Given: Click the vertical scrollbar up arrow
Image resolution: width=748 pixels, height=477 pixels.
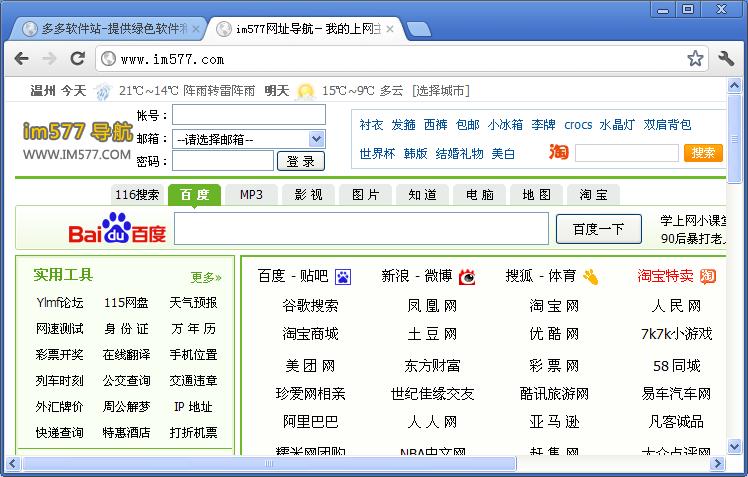Looking at the screenshot, I should [734, 86].
